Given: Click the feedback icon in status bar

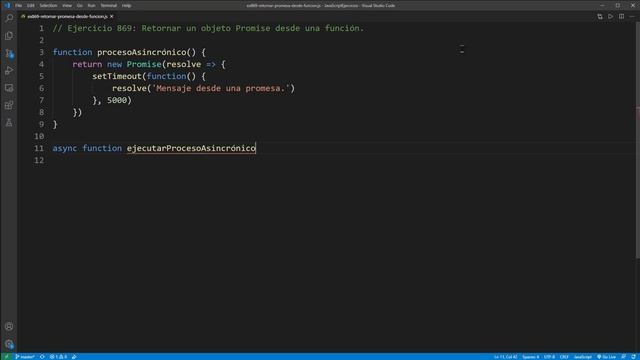Looking at the screenshot, I should click(x=624, y=357).
